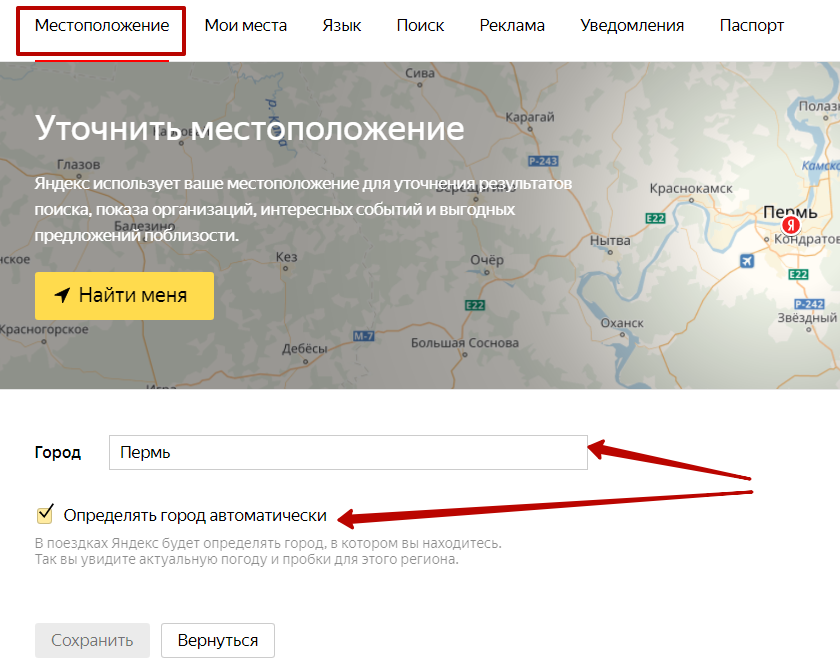Click the Глазов label on the map
The height and width of the screenshot is (664, 840).
point(78,165)
